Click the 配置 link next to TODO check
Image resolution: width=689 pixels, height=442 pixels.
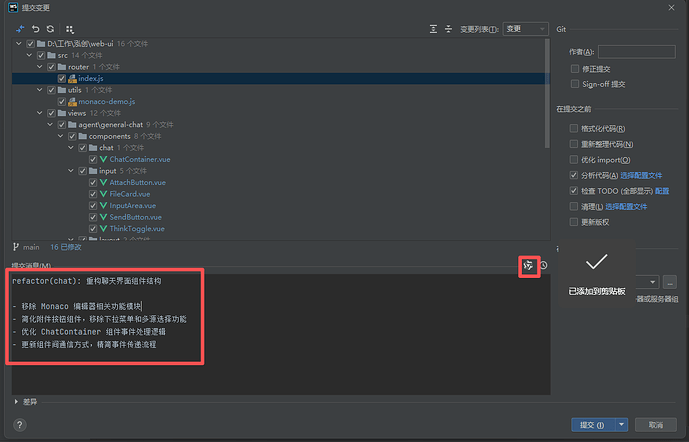[662, 191]
